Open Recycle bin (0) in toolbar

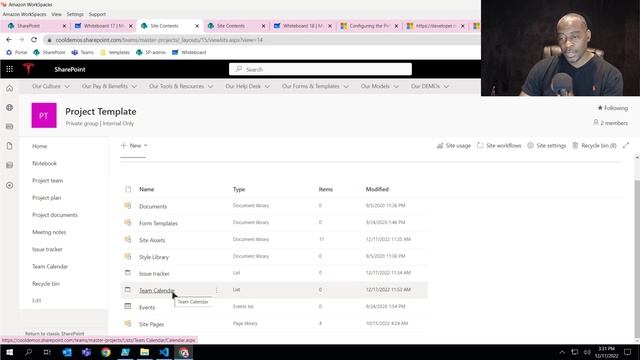pyautogui.click(x=594, y=145)
